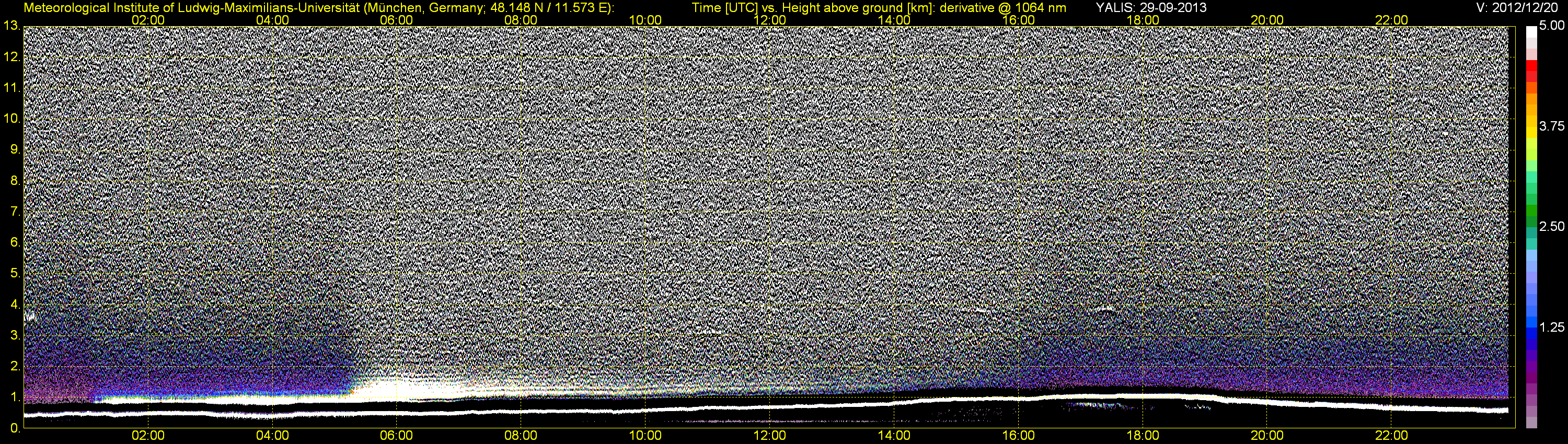Pick the yellow segment of the color scale
1568x444 pixels.
pyautogui.click(x=1531, y=133)
